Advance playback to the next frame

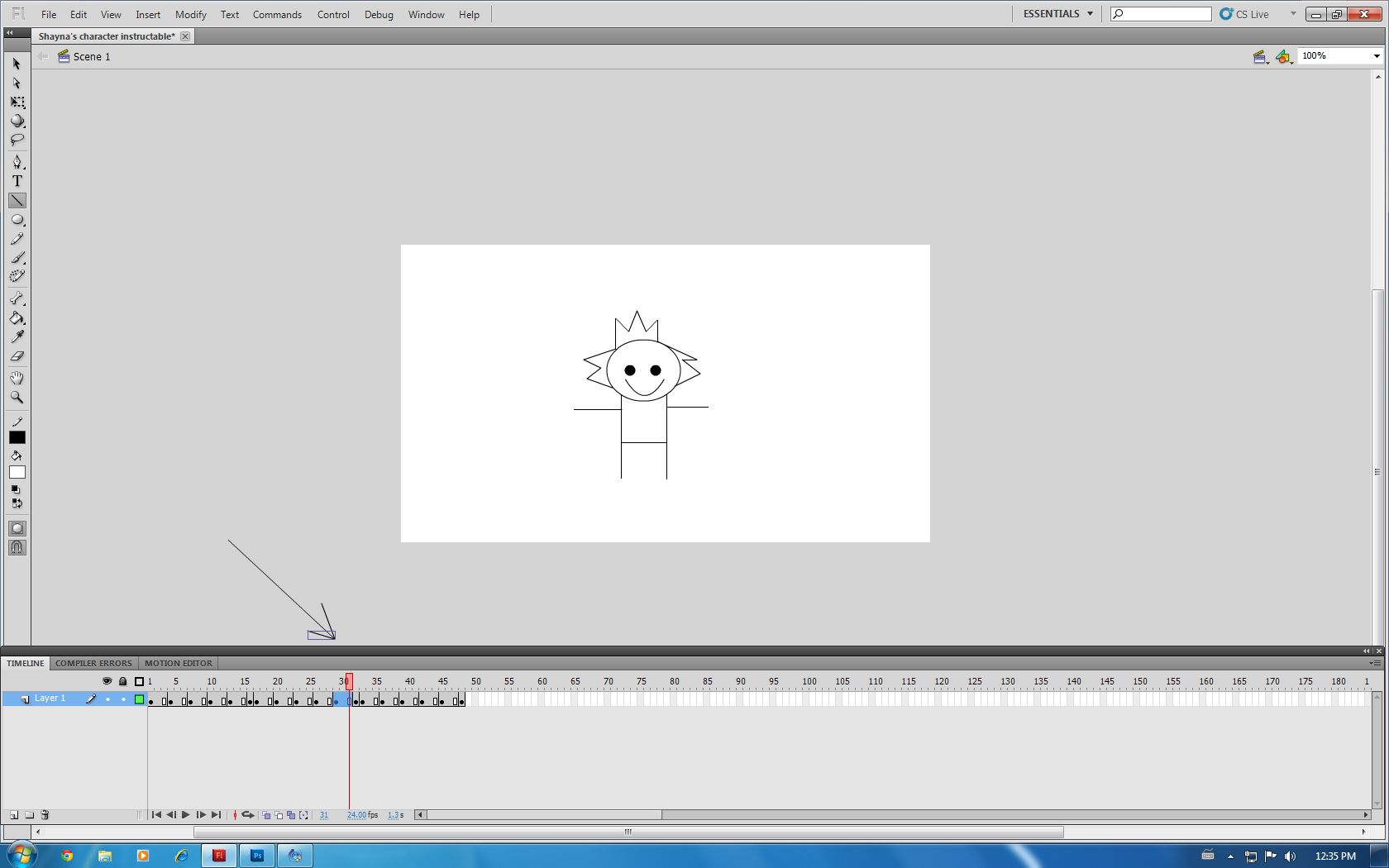pos(201,815)
